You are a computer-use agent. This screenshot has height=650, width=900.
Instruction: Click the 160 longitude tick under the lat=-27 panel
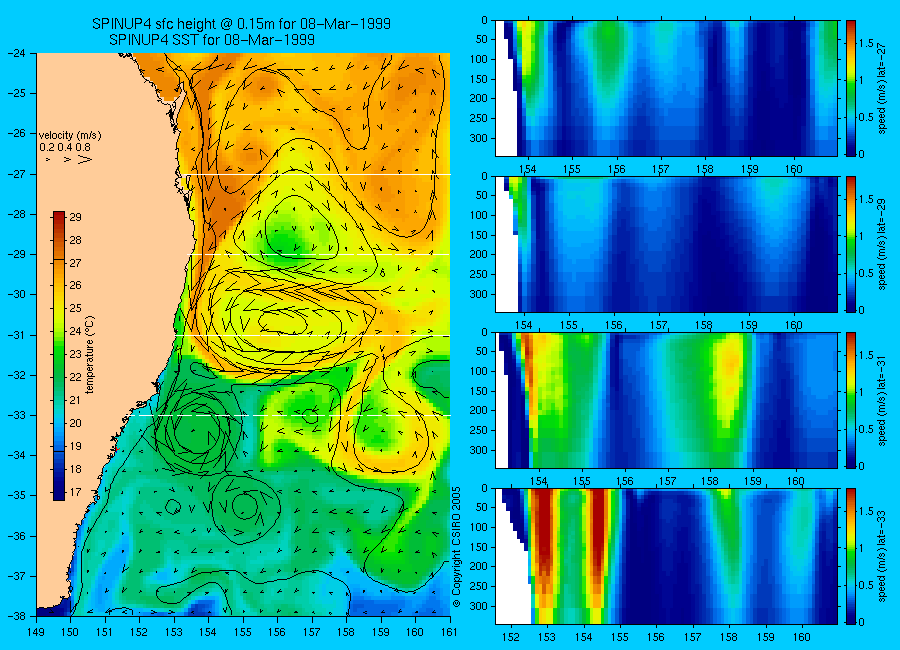(794, 169)
